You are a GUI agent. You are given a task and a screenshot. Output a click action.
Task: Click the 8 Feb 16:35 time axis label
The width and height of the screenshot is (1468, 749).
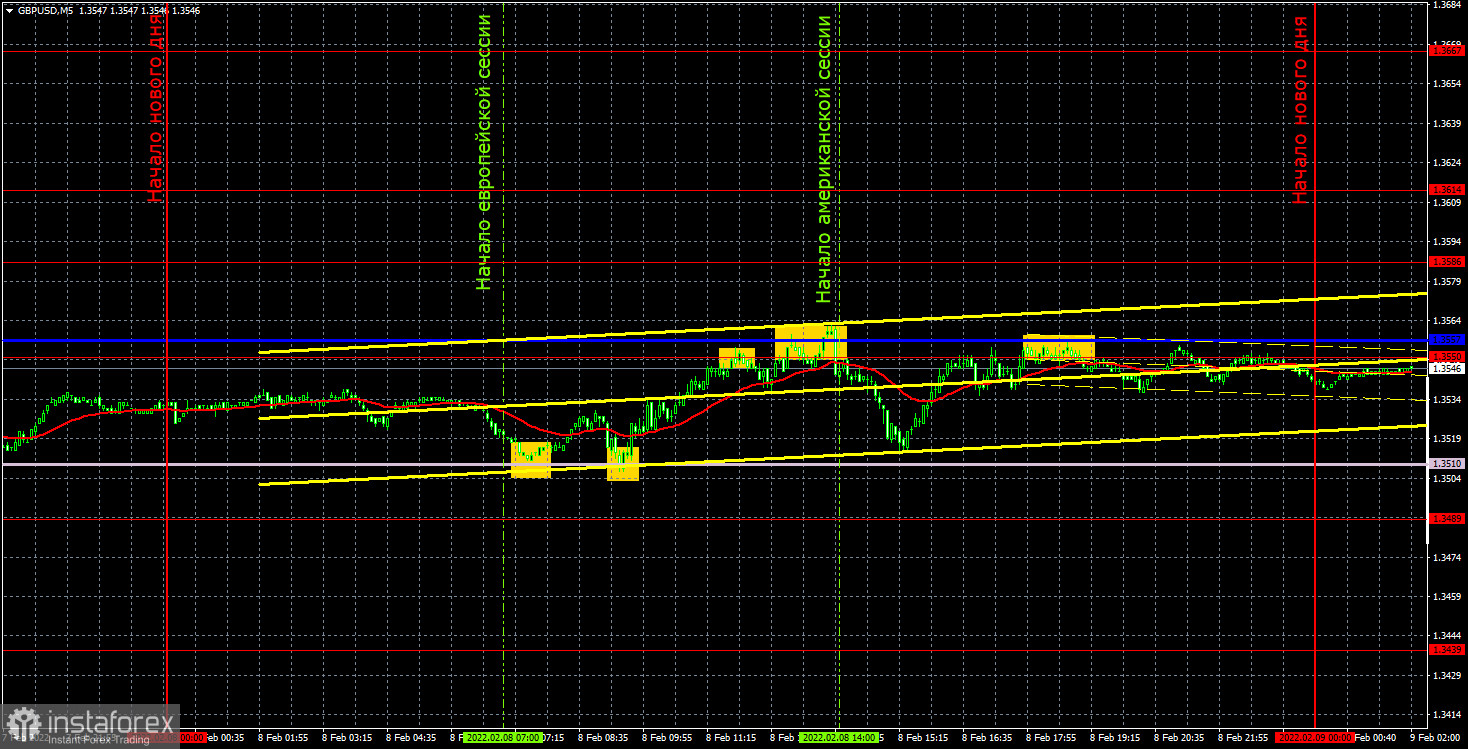988,737
